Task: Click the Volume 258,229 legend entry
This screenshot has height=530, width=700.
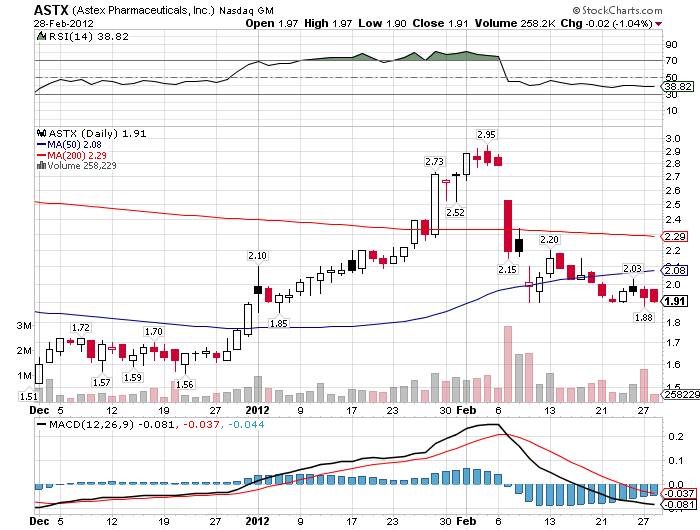Action: point(82,166)
